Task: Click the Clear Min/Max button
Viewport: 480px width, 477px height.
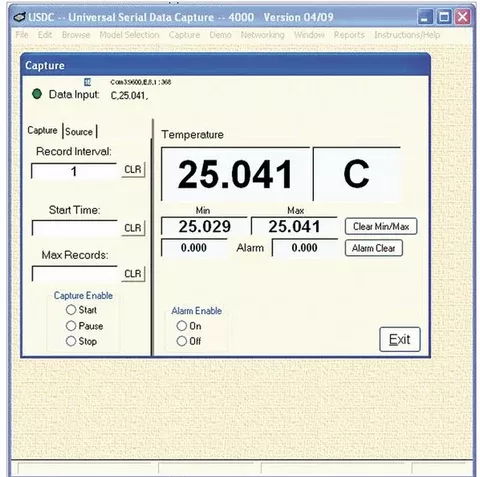Action: [x=381, y=227]
